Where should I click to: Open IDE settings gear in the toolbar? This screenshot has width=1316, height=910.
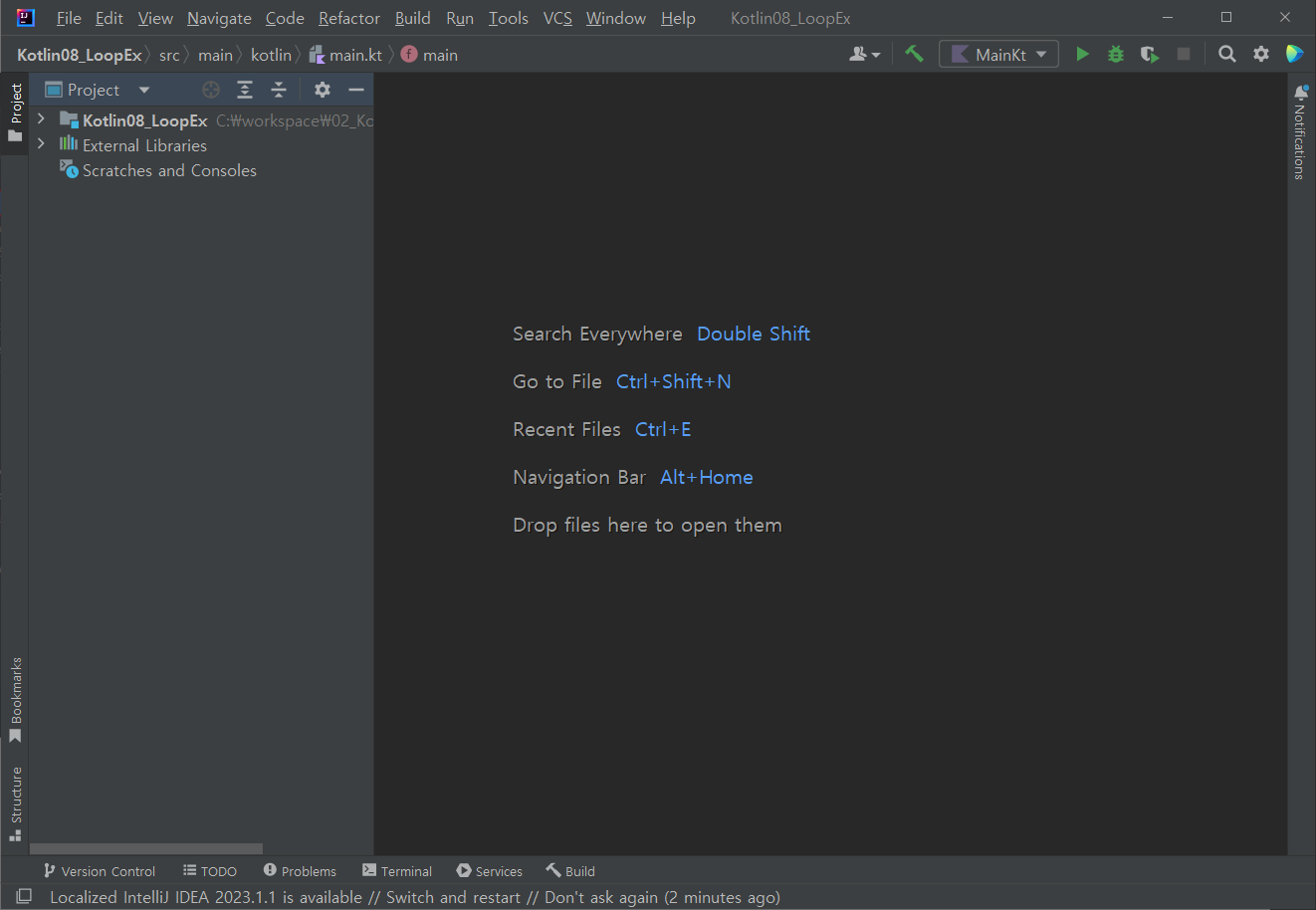pos(1261,54)
